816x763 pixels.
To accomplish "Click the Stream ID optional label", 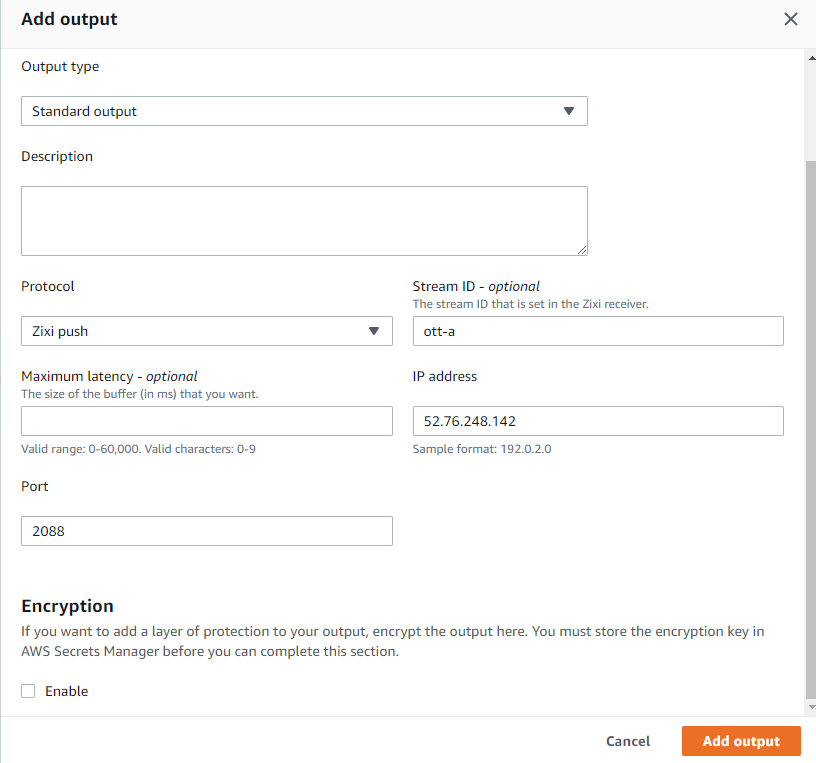I will tap(476, 286).
